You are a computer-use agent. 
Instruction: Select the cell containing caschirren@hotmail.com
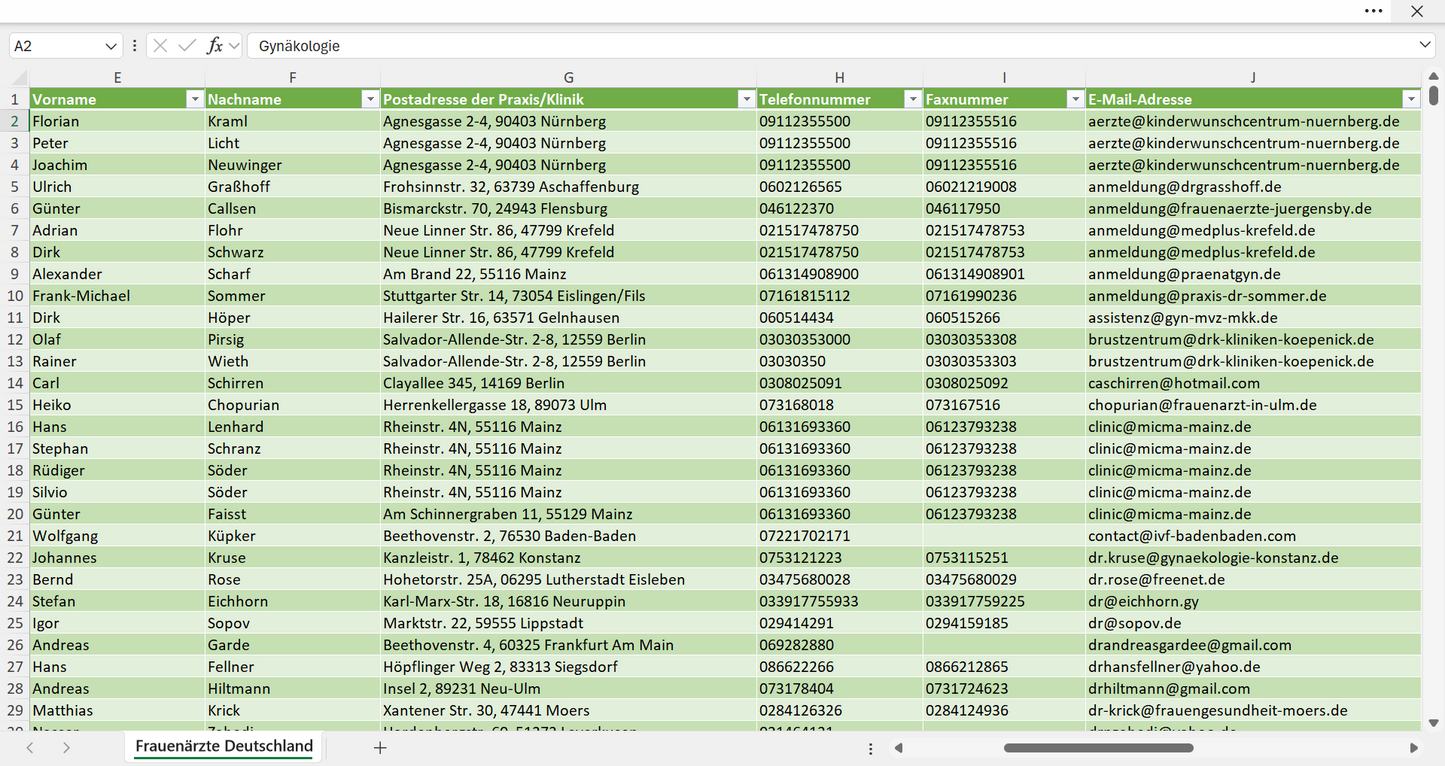[1253, 383]
